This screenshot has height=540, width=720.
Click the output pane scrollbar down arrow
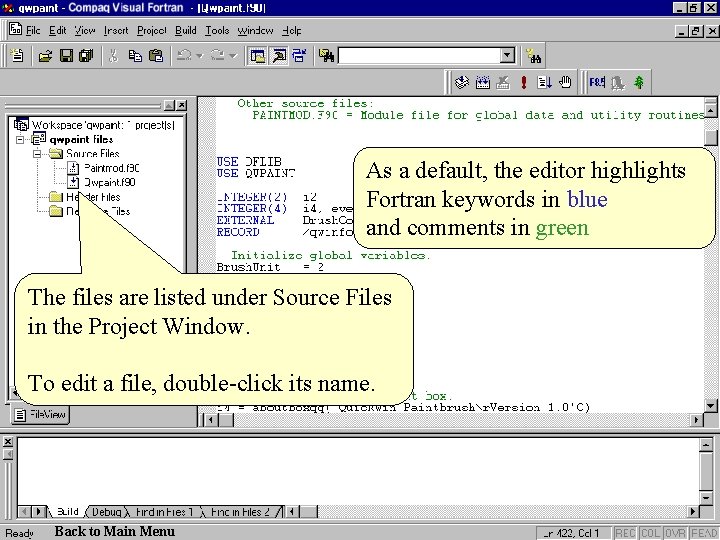(706, 498)
